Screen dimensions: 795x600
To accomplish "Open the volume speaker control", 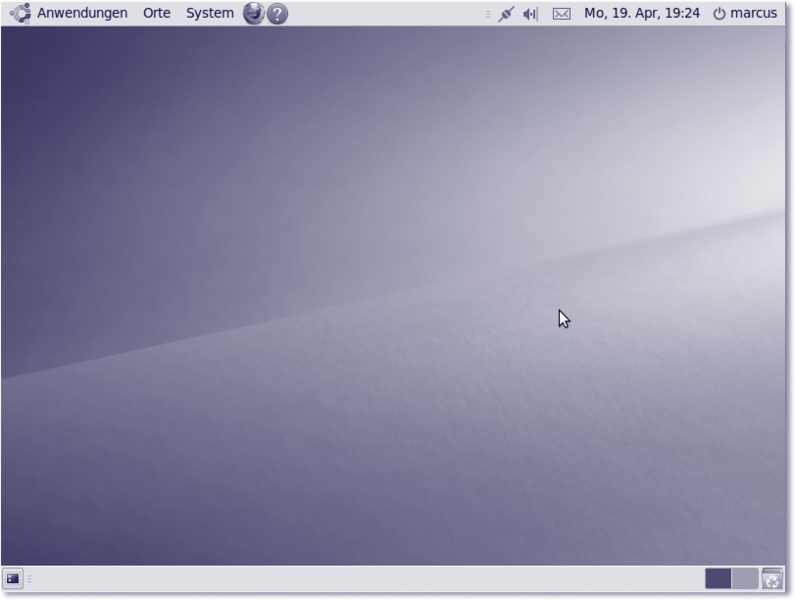I will coord(530,14).
